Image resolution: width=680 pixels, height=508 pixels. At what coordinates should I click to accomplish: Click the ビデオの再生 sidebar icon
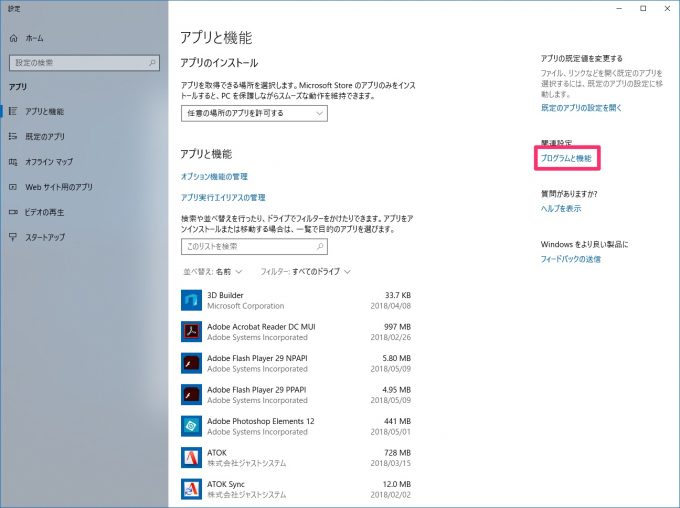coord(13,212)
